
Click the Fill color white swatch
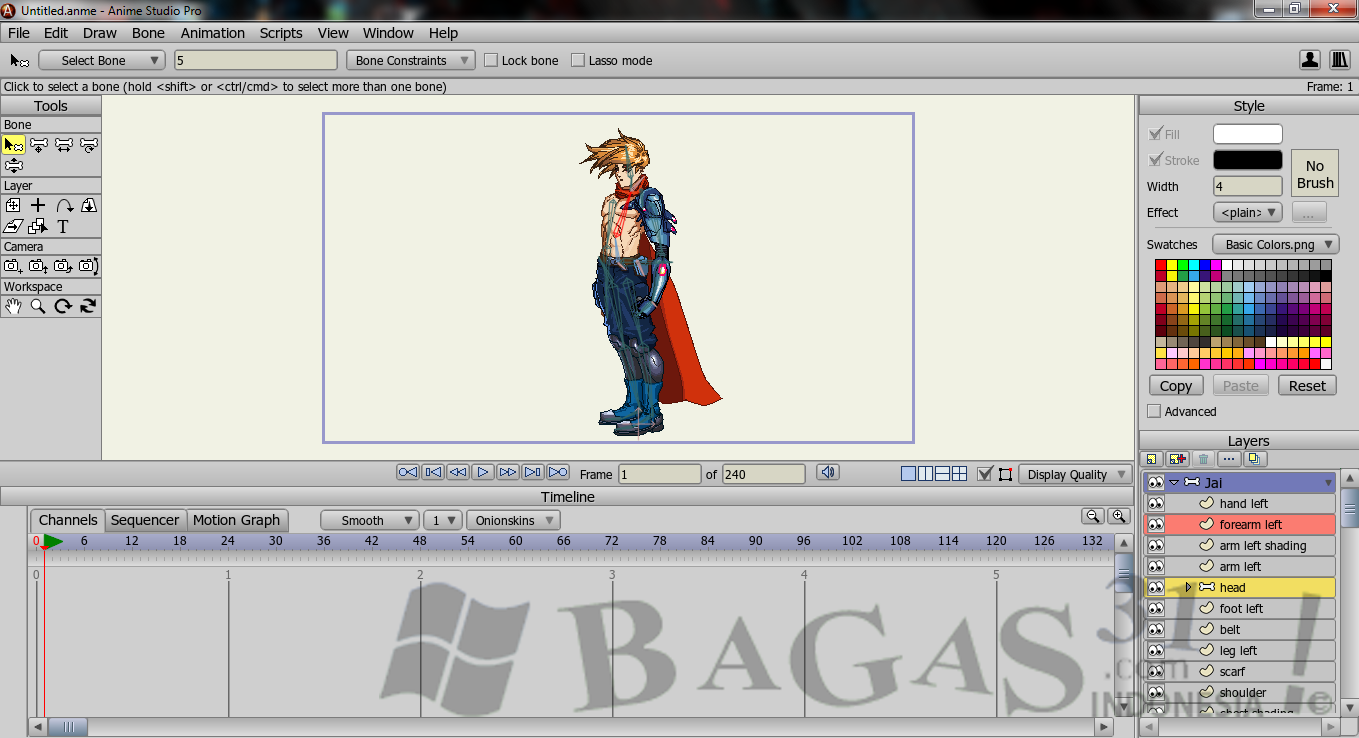point(1247,134)
